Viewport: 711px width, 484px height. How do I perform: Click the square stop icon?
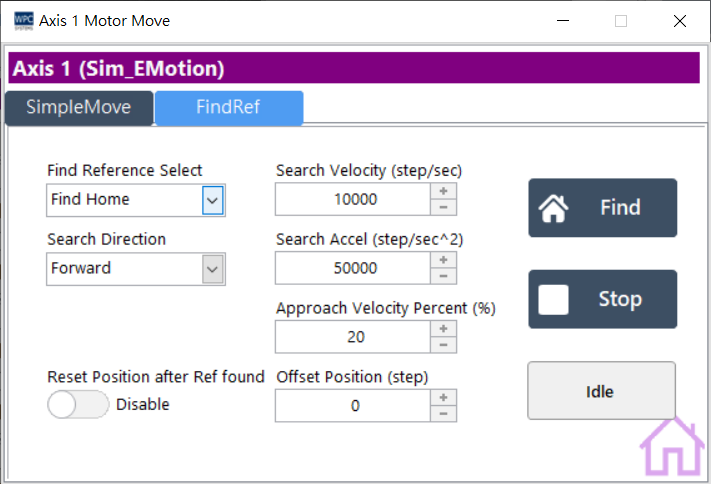[553, 299]
